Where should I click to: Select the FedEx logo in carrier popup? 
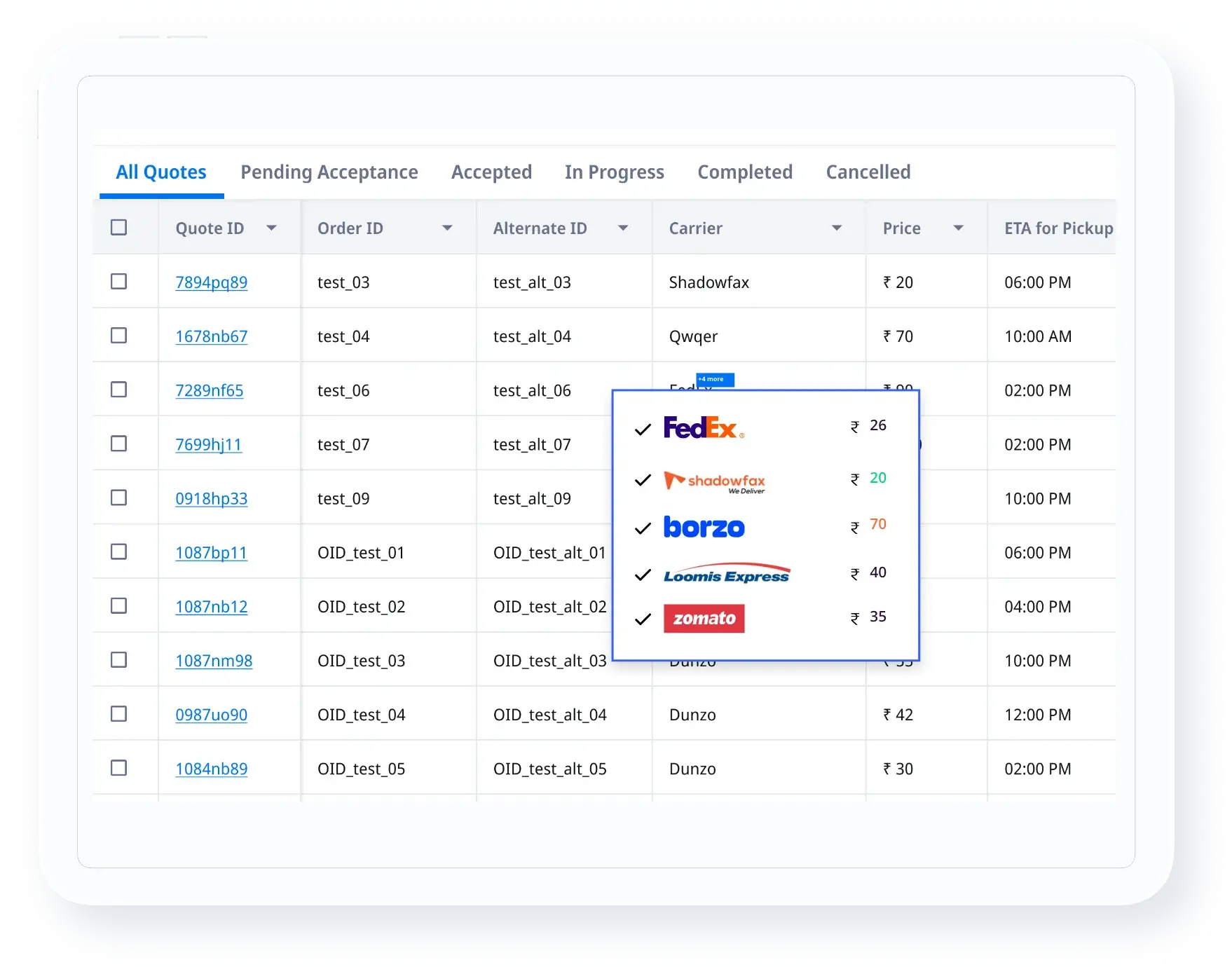click(x=703, y=427)
